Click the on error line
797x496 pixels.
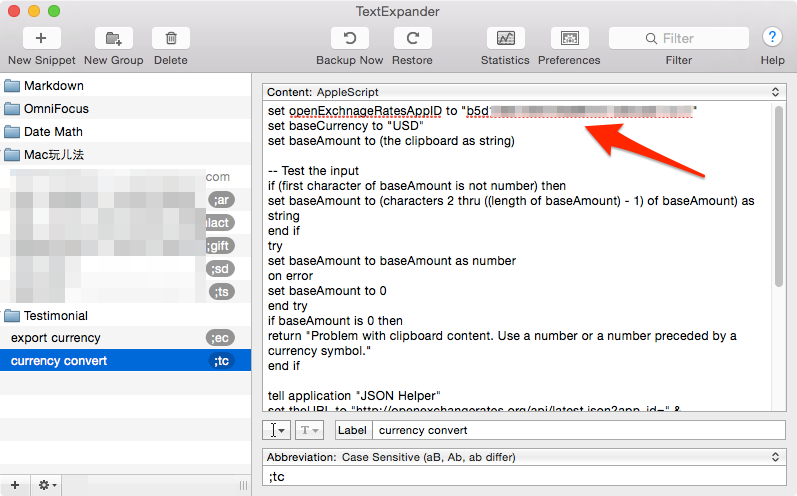point(290,276)
